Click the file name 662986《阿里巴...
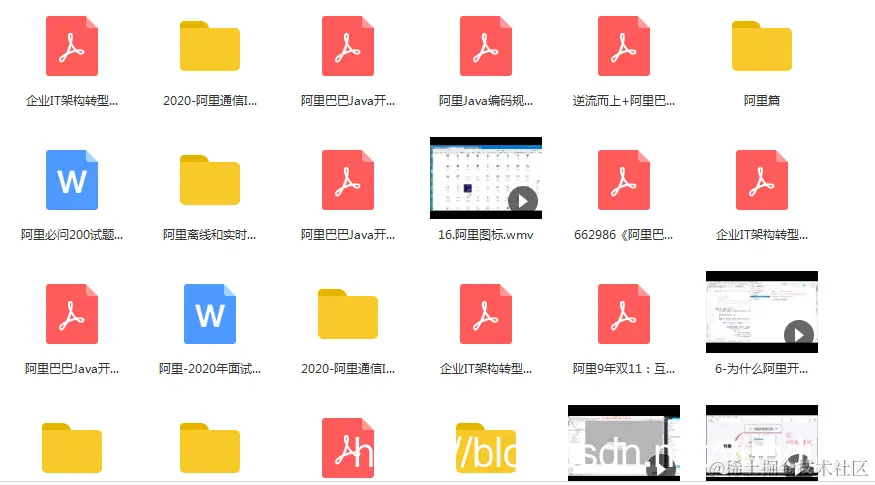This screenshot has width=875, height=485. coord(623,235)
